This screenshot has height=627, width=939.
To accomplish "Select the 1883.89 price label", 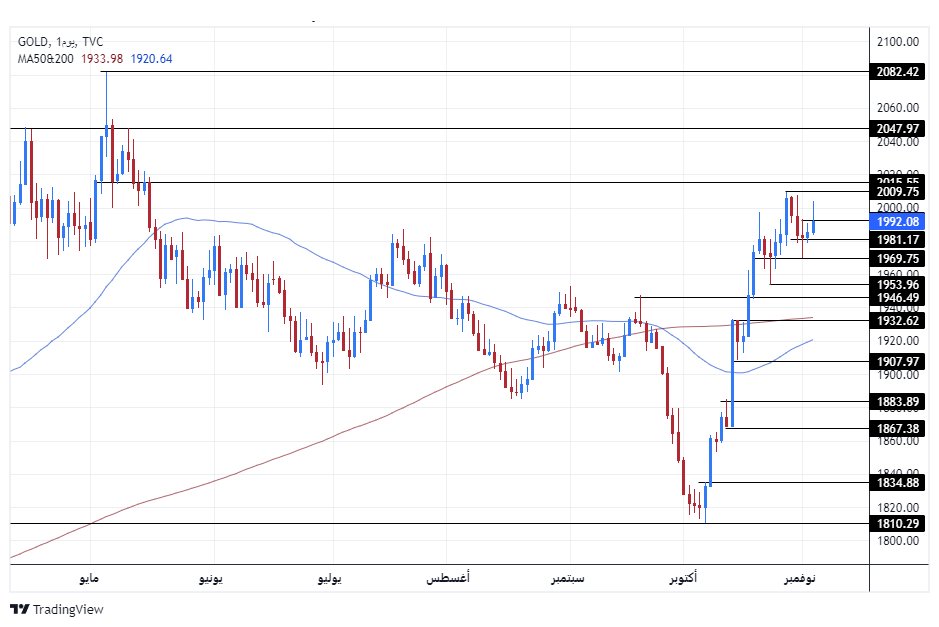I will (897, 402).
